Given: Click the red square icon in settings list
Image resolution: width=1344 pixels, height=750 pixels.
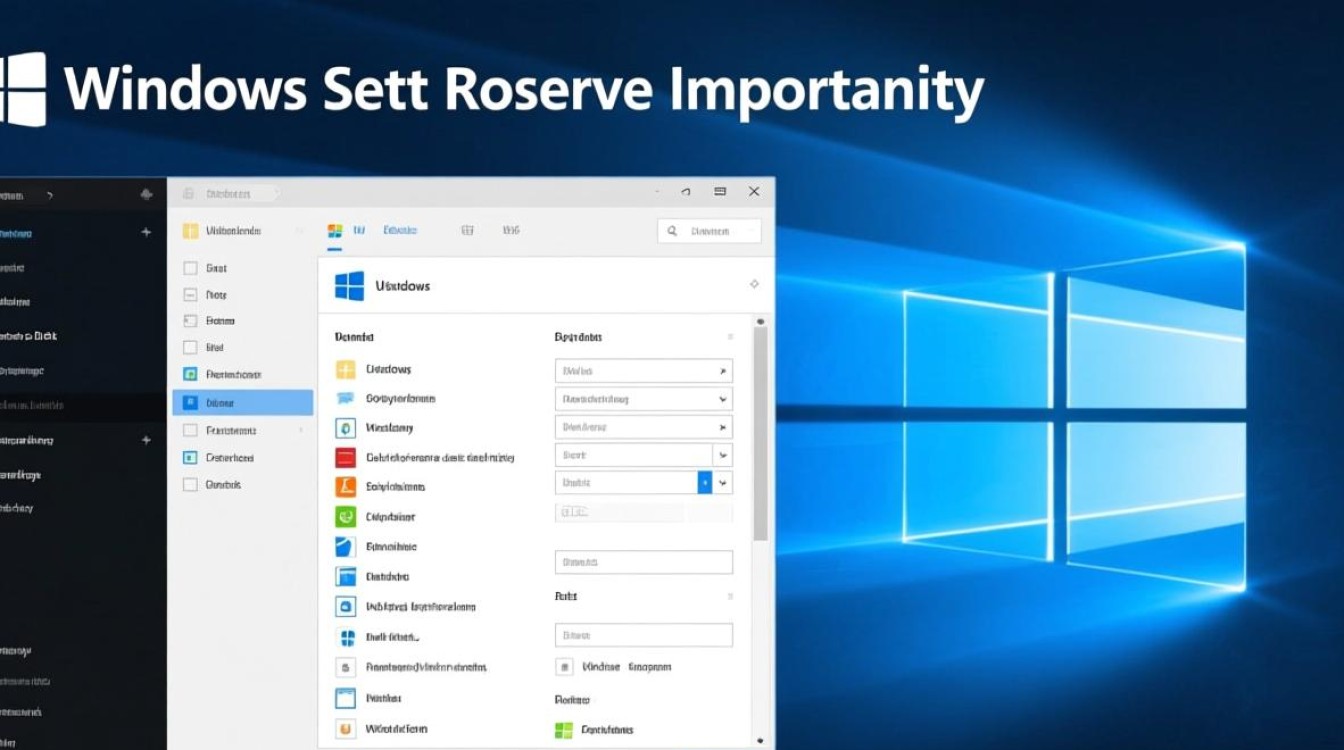Looking at the screenshot, I should (345, 458).
